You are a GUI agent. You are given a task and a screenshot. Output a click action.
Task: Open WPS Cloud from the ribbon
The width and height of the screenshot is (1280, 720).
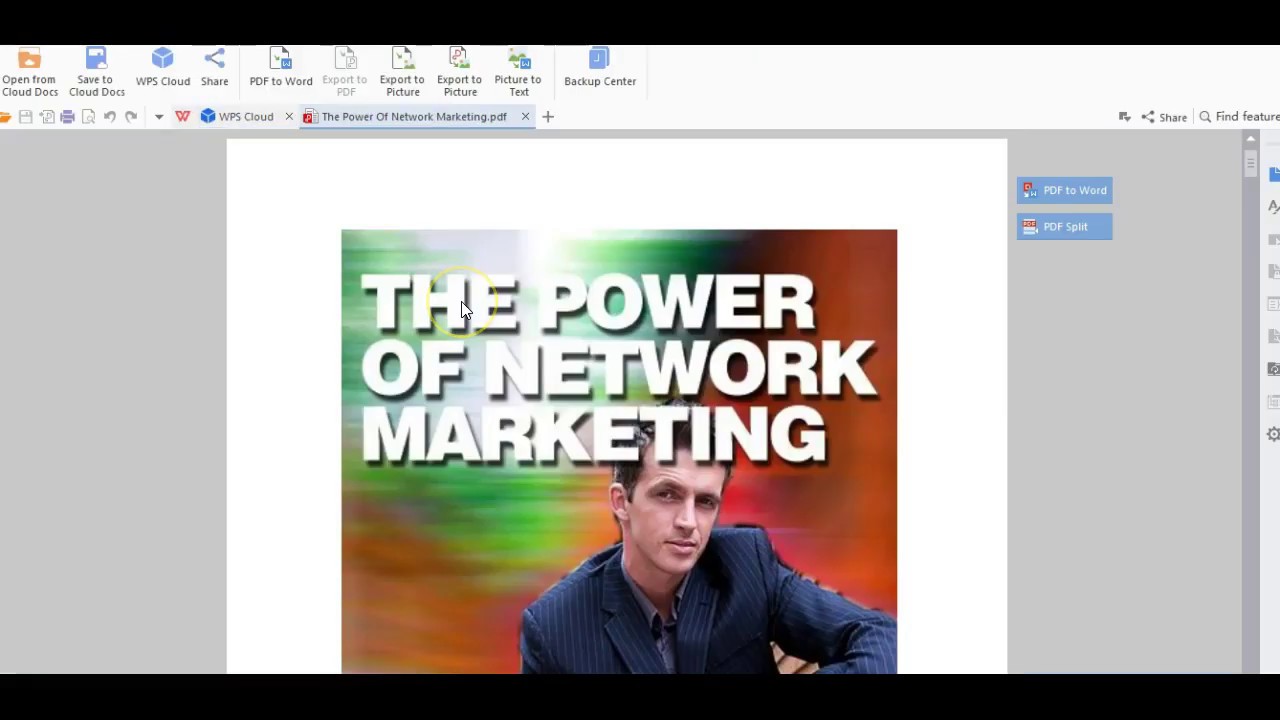(162, 68)
